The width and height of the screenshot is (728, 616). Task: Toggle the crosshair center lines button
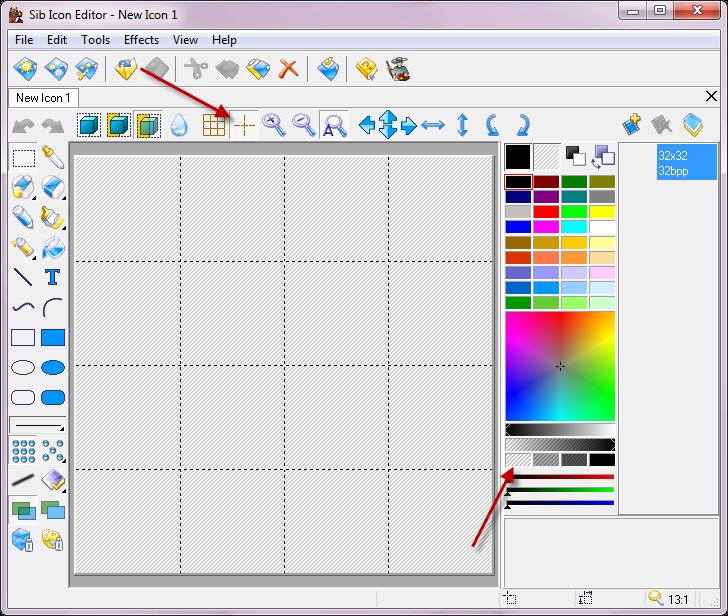pyautogui.click(x=244, y=125)
